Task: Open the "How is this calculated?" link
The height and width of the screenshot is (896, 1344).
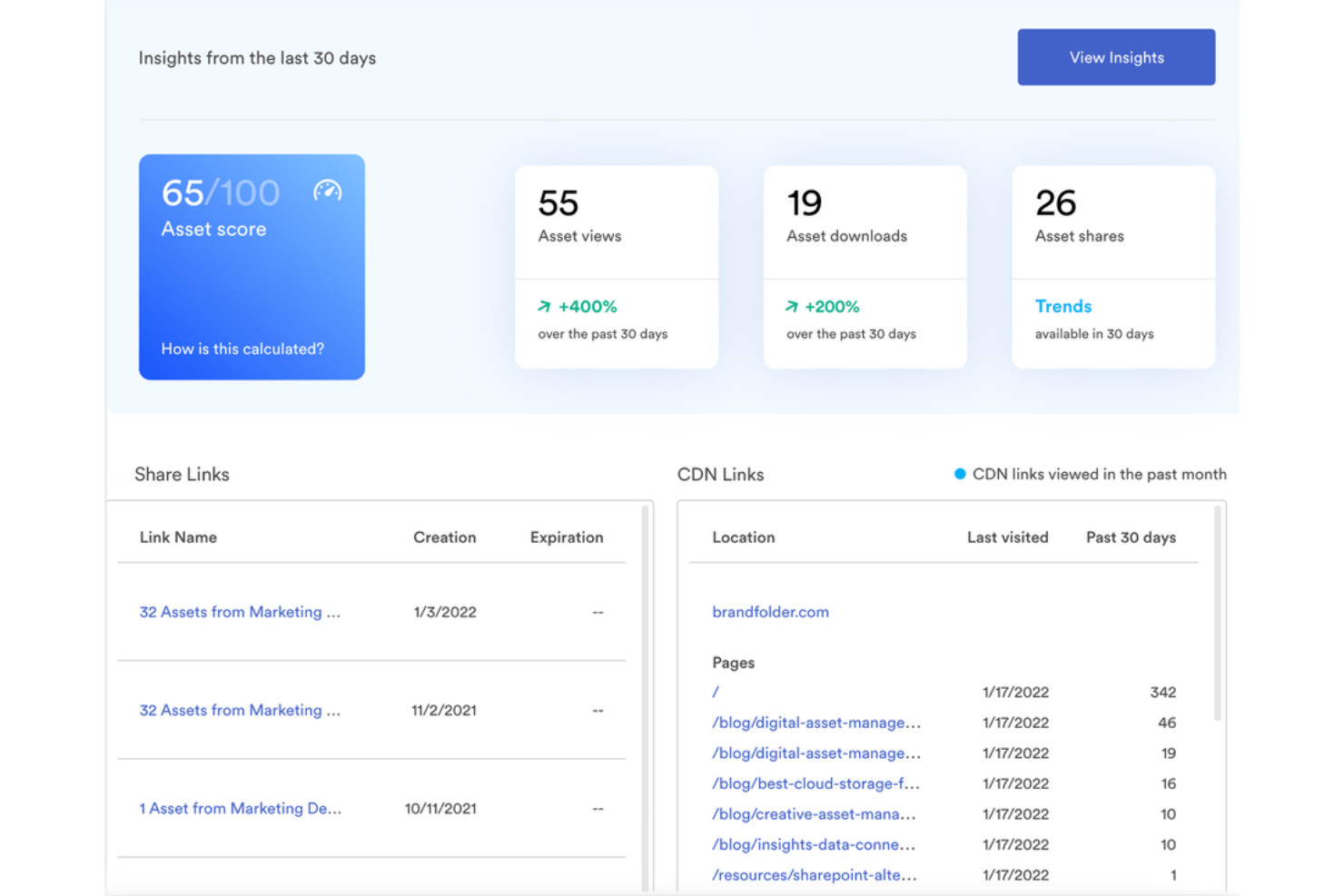Action: pyautogui.click(x=242, y=349)
